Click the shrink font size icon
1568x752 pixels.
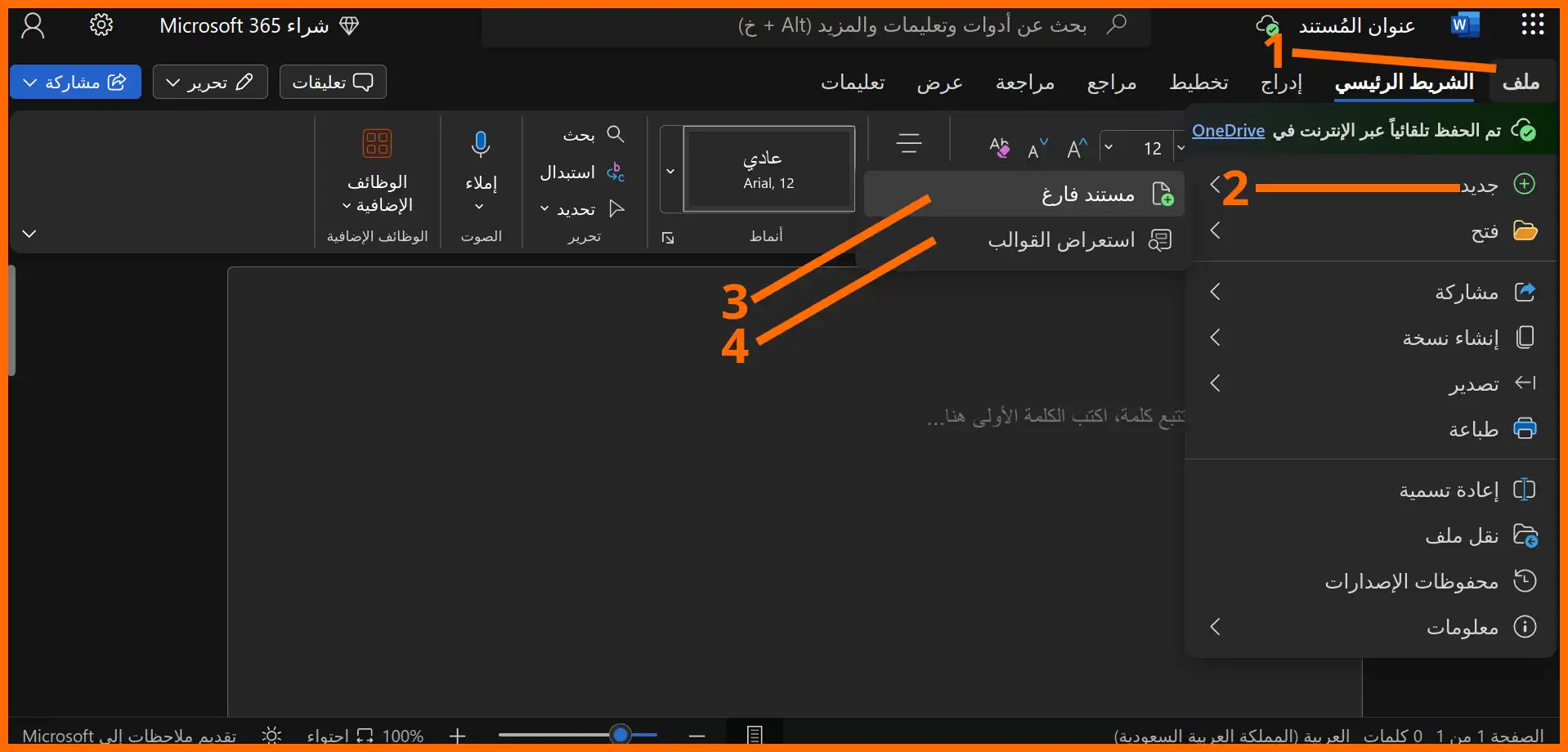tap(1037, 149)
